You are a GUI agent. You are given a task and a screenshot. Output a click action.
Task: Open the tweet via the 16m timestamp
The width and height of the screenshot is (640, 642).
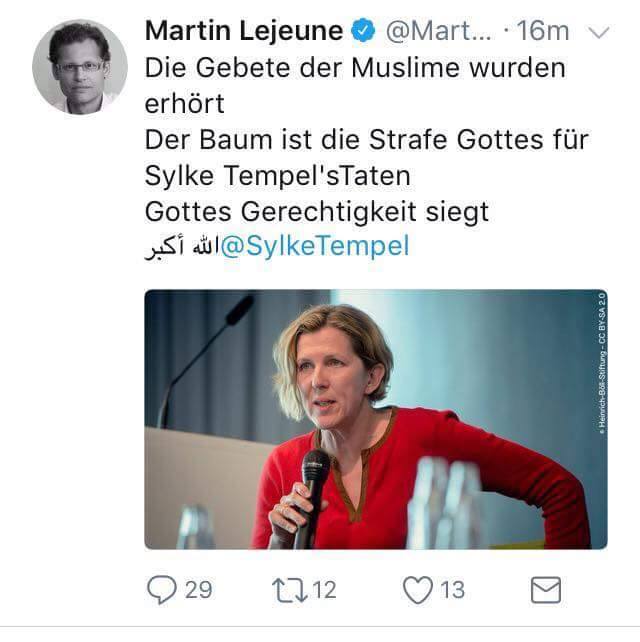[543, 31]
